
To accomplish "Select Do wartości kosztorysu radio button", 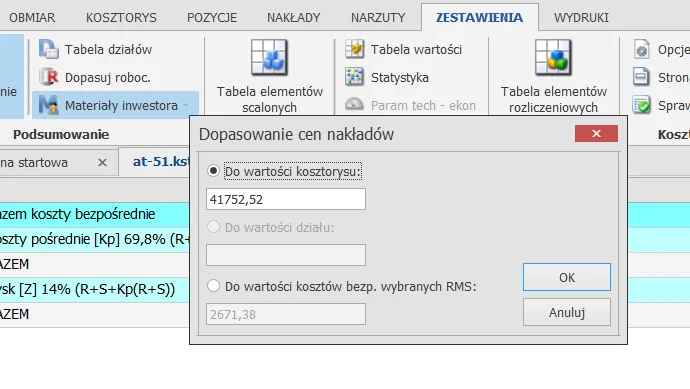I will tap(213, 171).
